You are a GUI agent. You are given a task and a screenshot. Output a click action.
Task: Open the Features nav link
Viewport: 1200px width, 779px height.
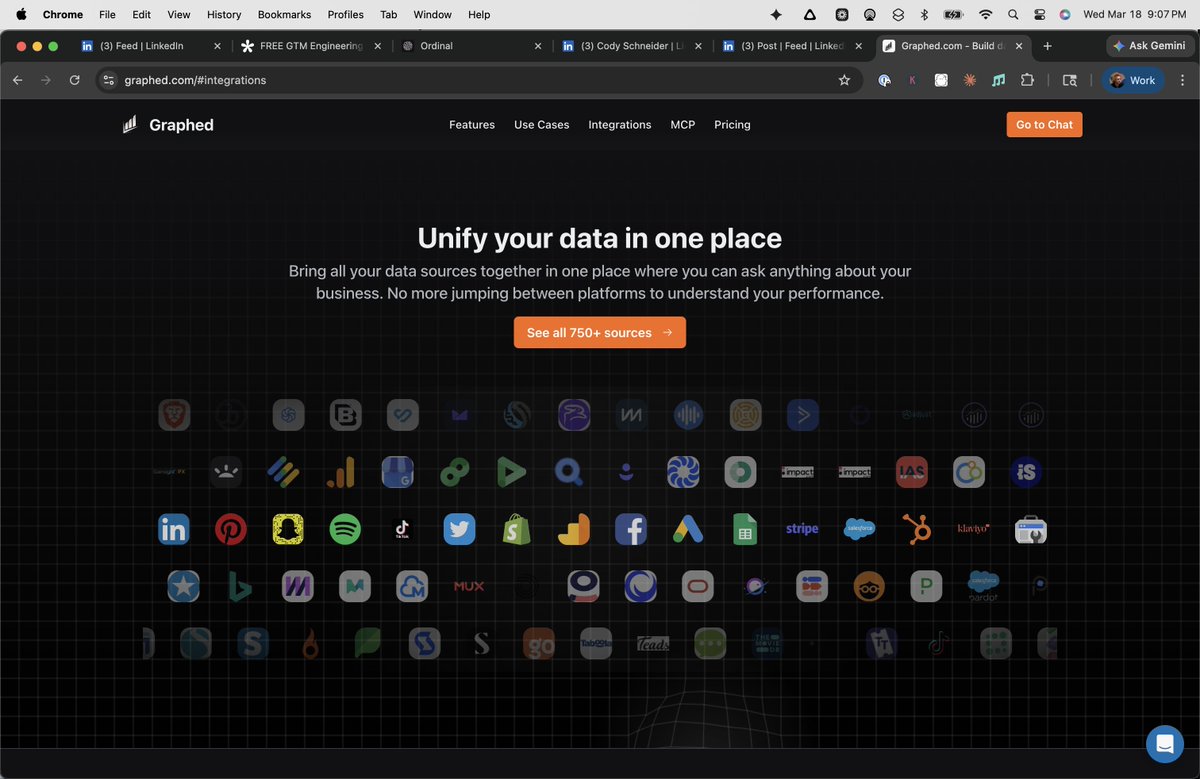[x=472, y=125]
